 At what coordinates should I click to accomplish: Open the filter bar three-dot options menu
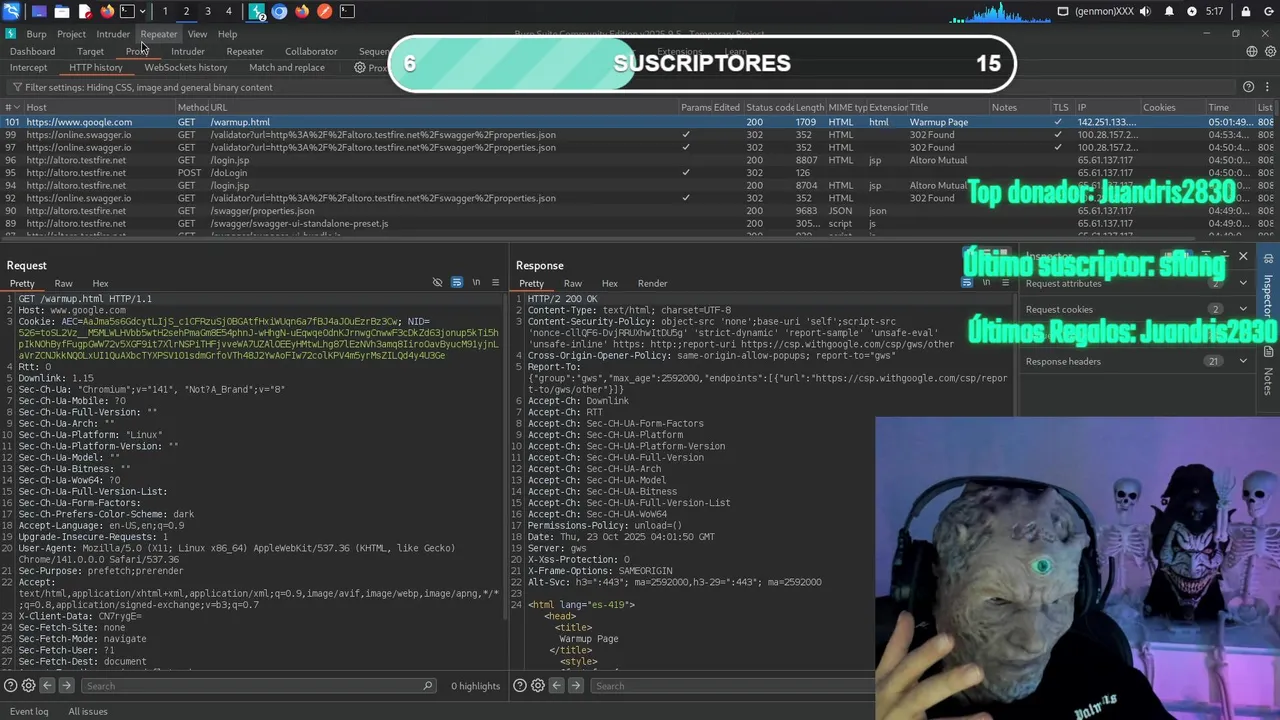pyautogui.click(x=1267, y=87)
